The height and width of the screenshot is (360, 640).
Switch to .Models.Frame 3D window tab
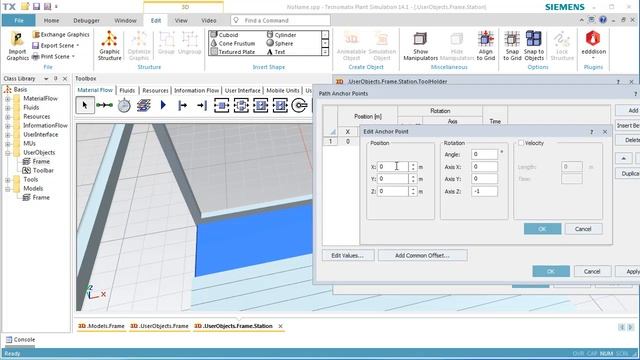coord(101,326)
